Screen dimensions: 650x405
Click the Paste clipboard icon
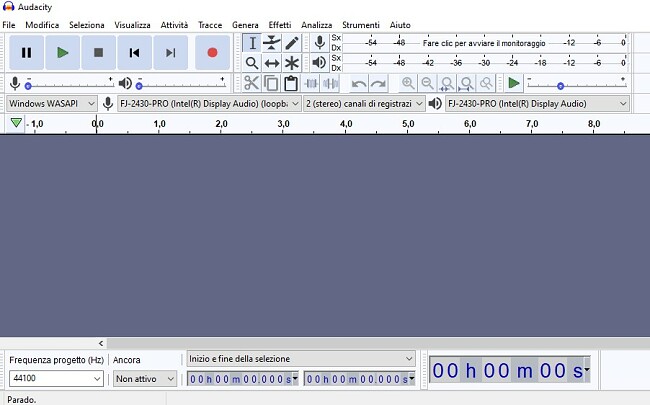pyautogui.click(x=291, y=83)
